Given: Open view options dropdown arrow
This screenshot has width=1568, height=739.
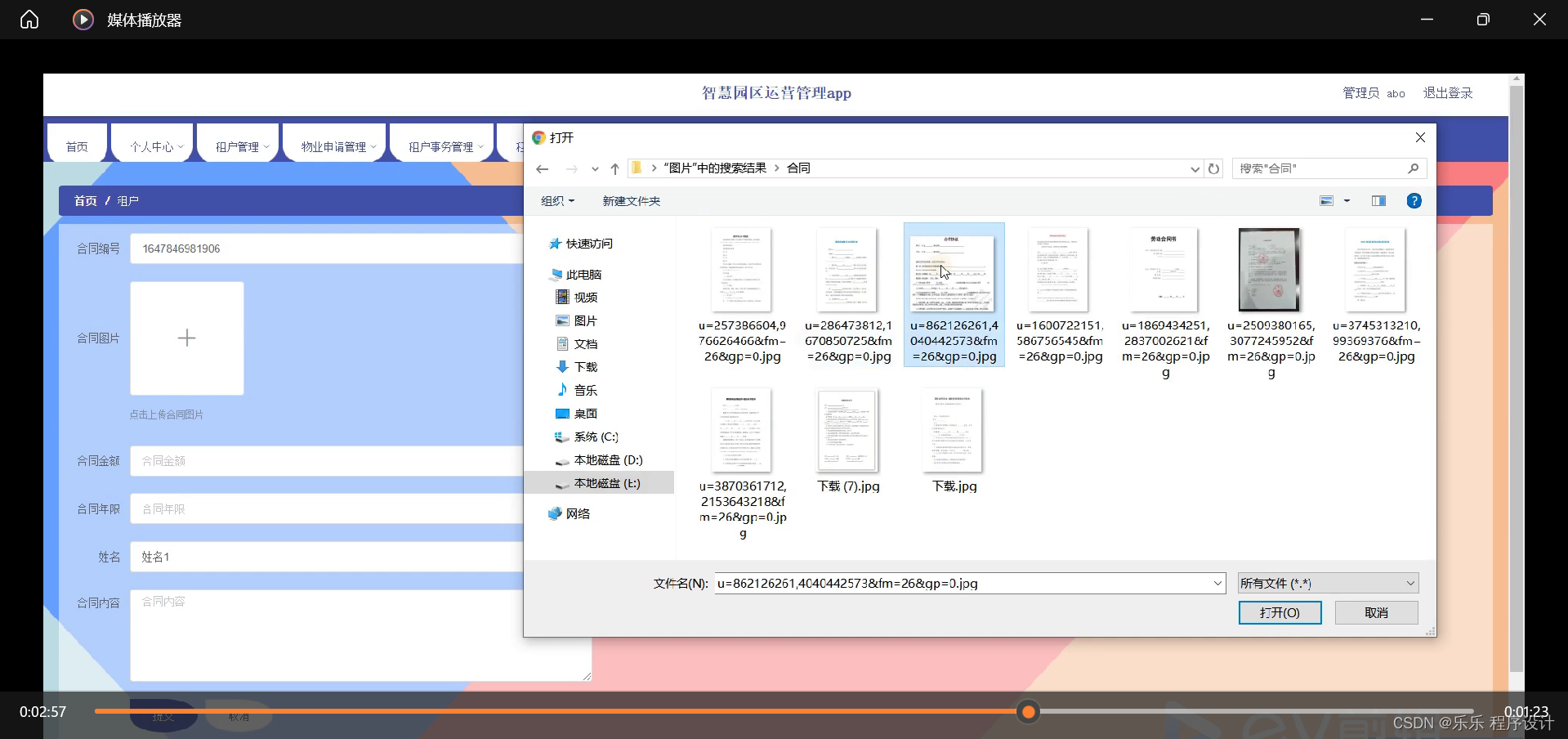Looking at the screenshot, I should pyautogui.click(x=1347, y=201).
